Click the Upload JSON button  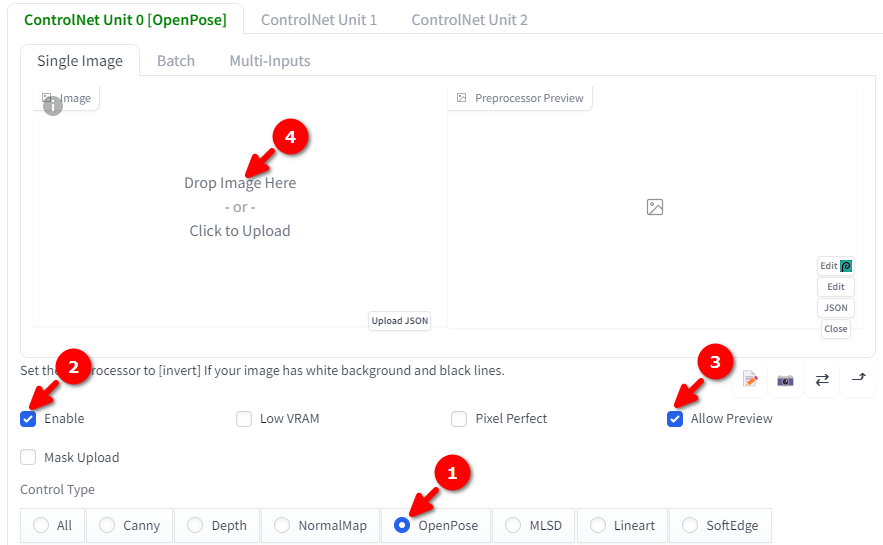pyautogui.click(x=400, y=321)
